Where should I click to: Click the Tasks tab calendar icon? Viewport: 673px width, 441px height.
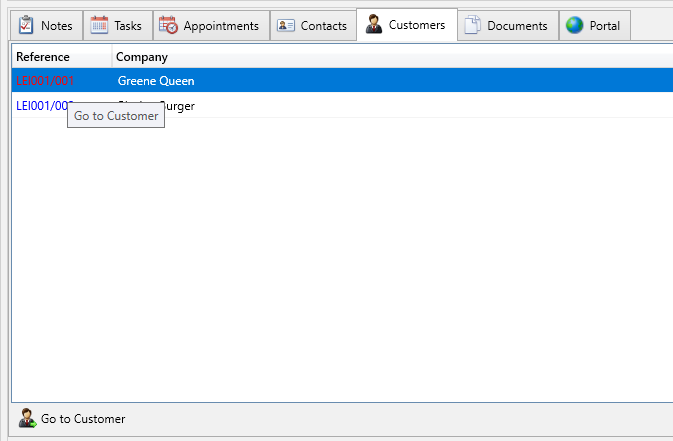tap(99, 26)
